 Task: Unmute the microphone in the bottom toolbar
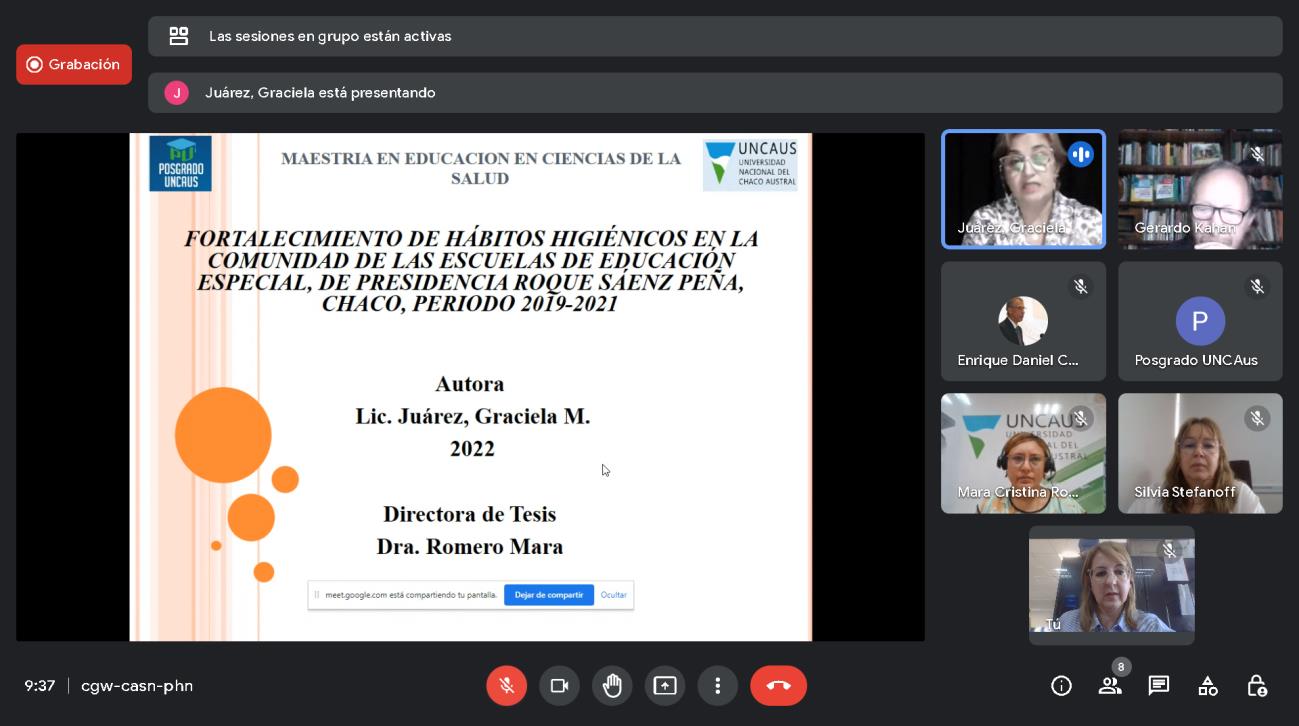tap(506, 686)
